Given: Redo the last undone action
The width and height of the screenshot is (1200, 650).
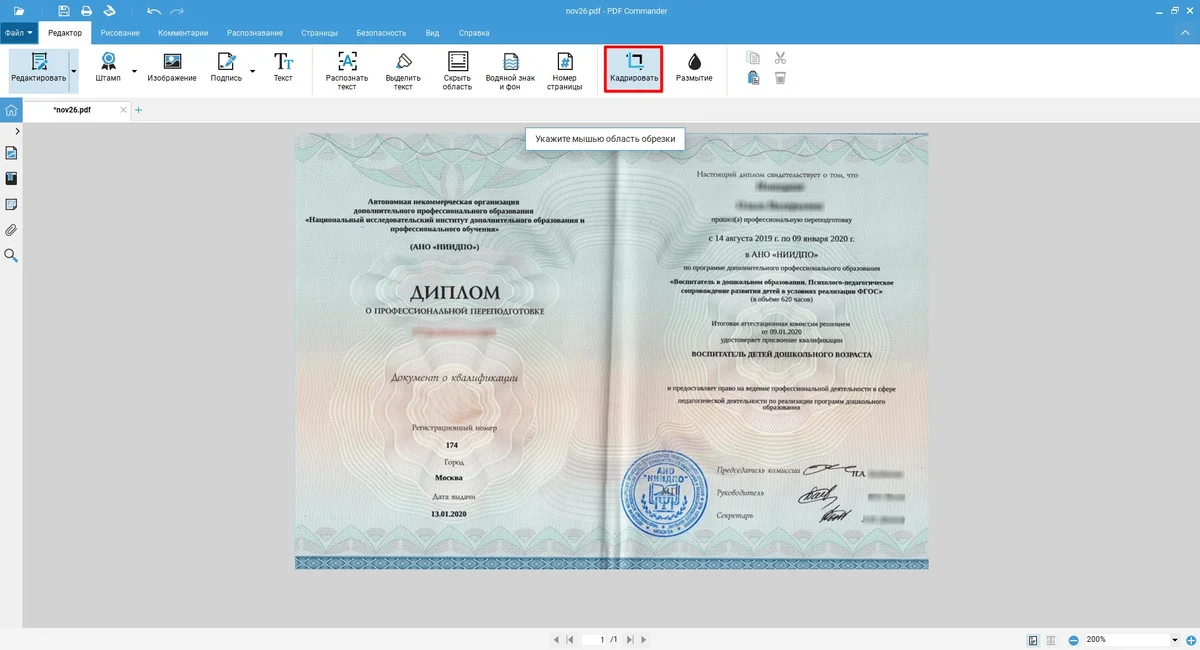Looking at the screenshot, I should coord(177,11).
